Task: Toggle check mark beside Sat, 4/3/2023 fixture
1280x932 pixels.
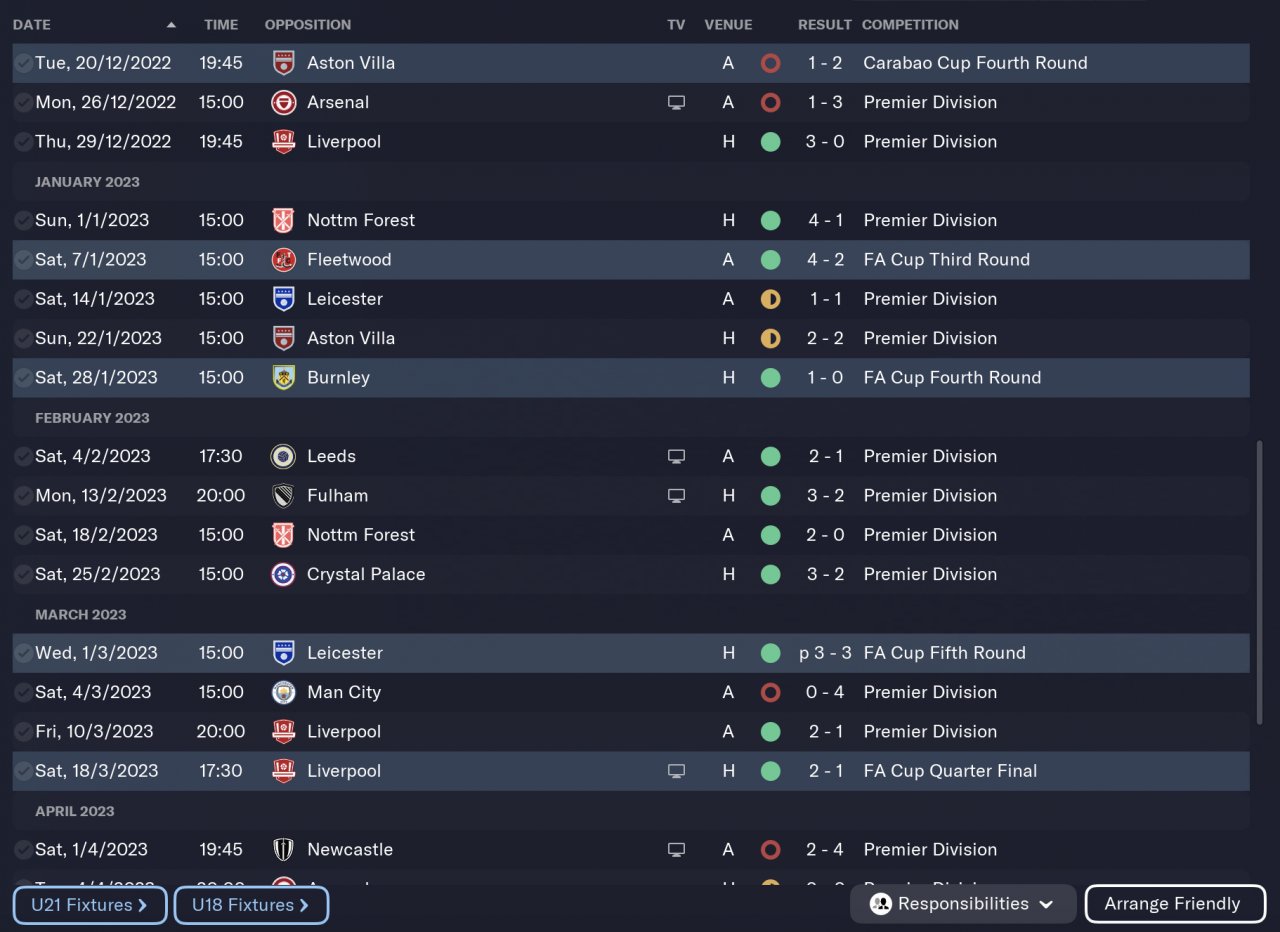Action: [x=22, y=692]
